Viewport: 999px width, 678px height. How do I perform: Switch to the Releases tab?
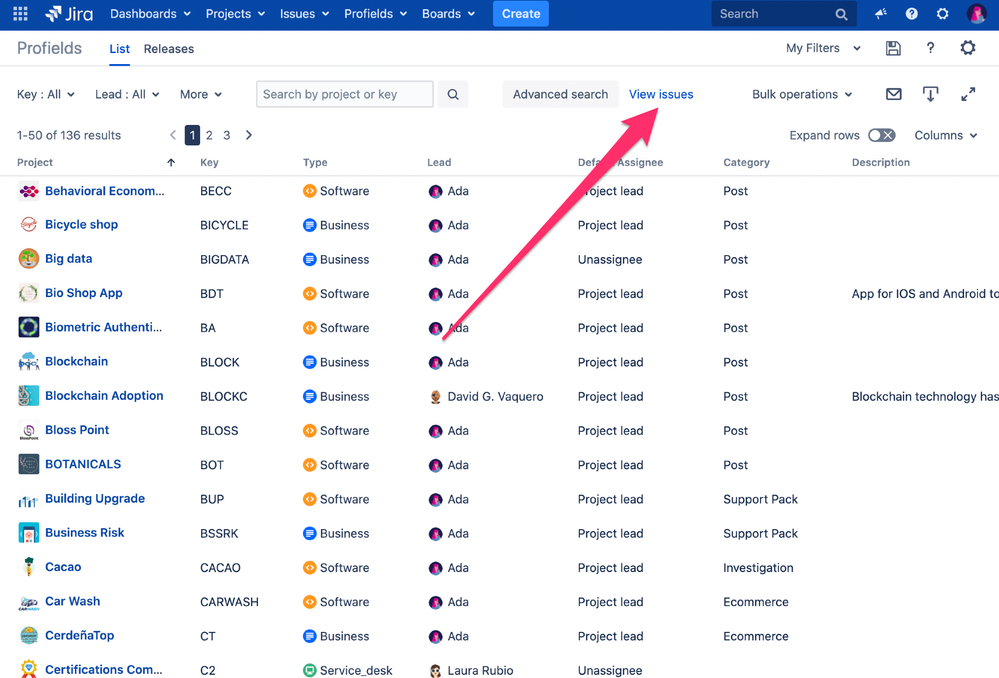coord(169,48)
